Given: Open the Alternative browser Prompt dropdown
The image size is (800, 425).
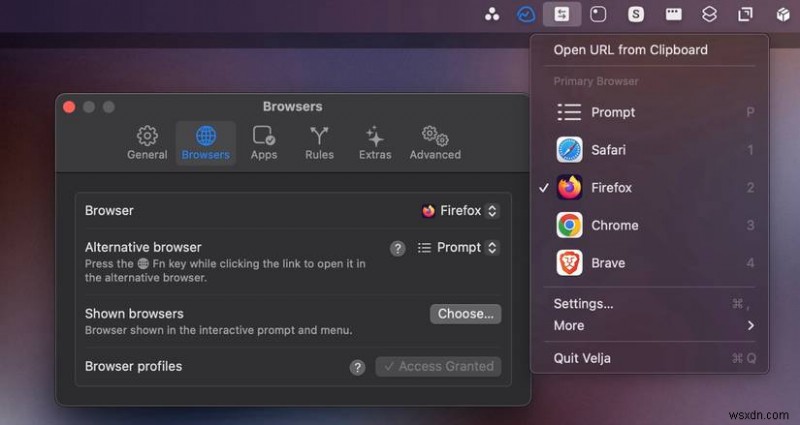Looking at the screenshot, I should [x=458, y=247].
